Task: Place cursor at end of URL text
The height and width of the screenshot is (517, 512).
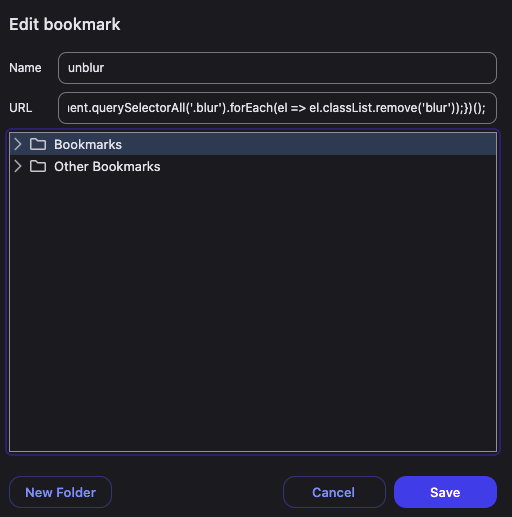Action: (x=486, y=108)
